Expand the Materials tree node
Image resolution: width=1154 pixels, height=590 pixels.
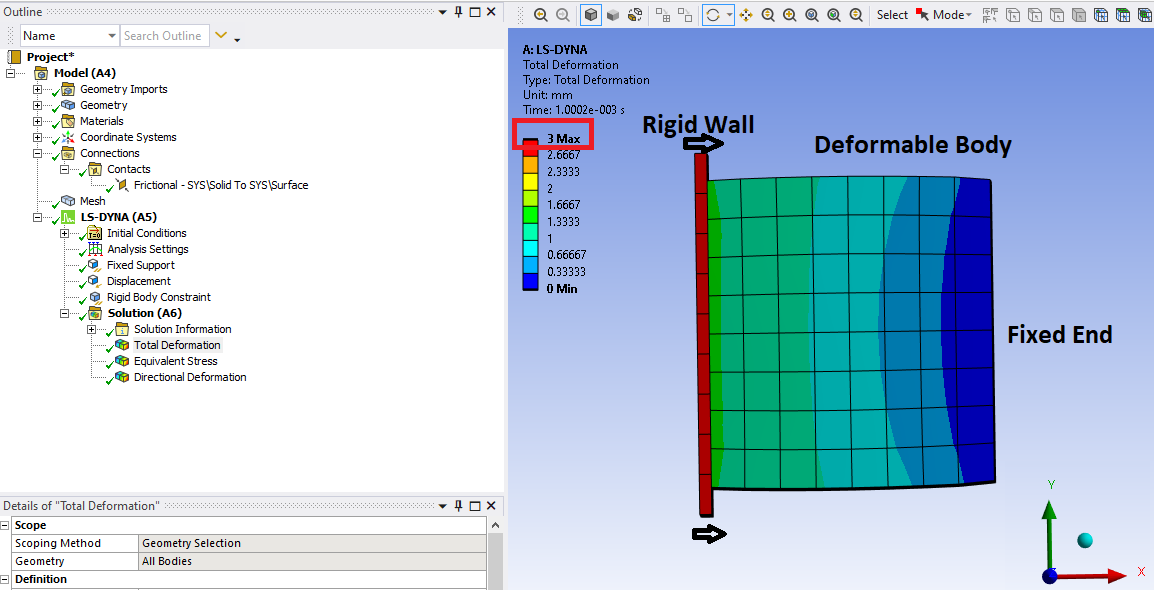click(38, 121)
